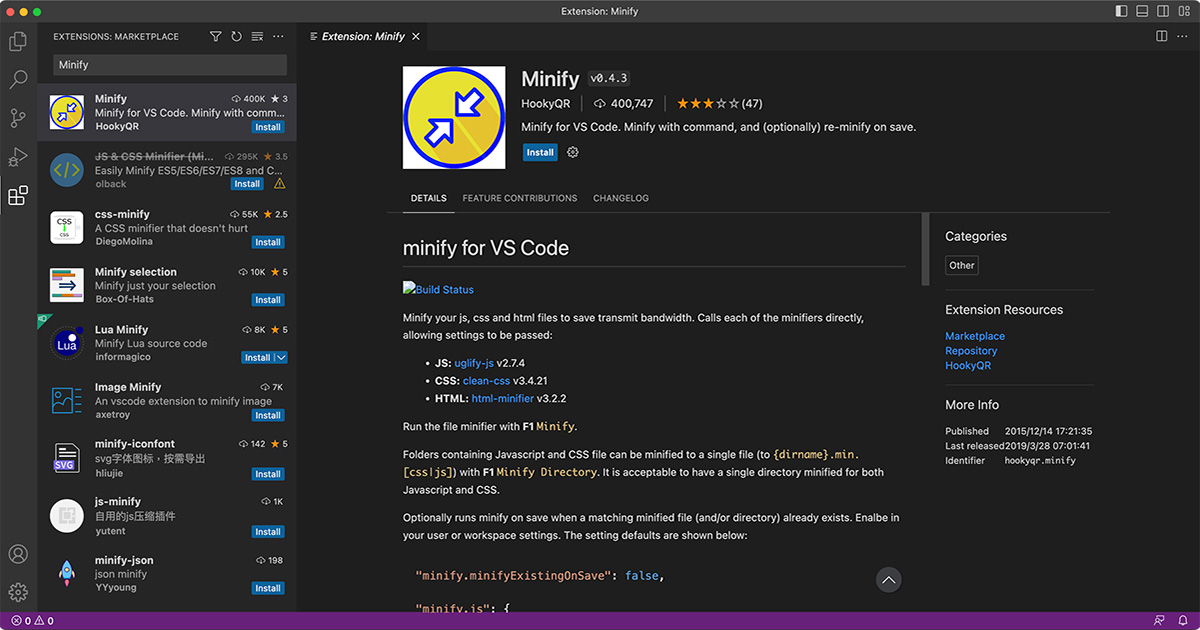Image resolution: width=1200 pixels, height=630 pixels.
Task: Install the js-minify extension
Action: pos(268,531)
